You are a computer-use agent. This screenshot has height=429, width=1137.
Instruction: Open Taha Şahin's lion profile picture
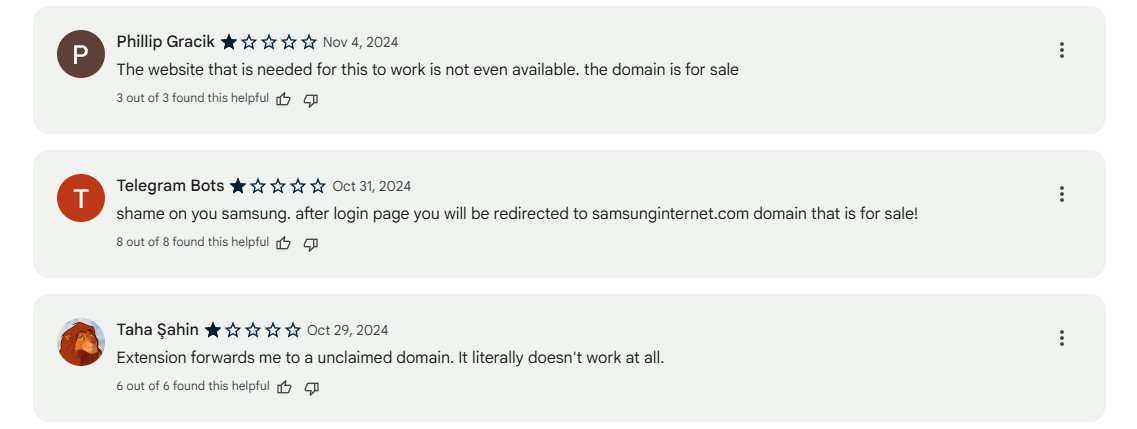(81, 342)
